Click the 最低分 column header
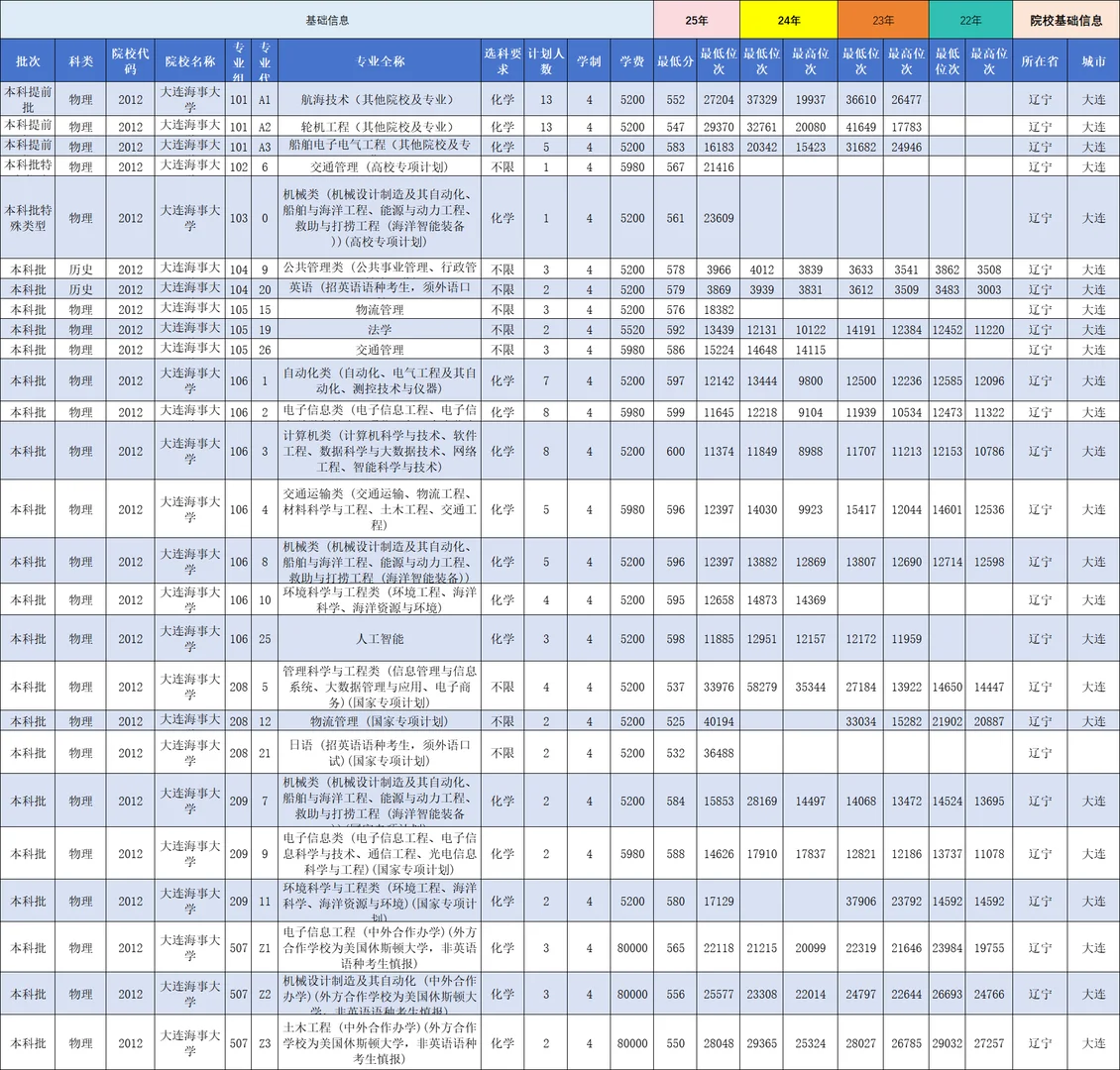The width and height of the screenshot is (1120, 1070). (676, 60)
